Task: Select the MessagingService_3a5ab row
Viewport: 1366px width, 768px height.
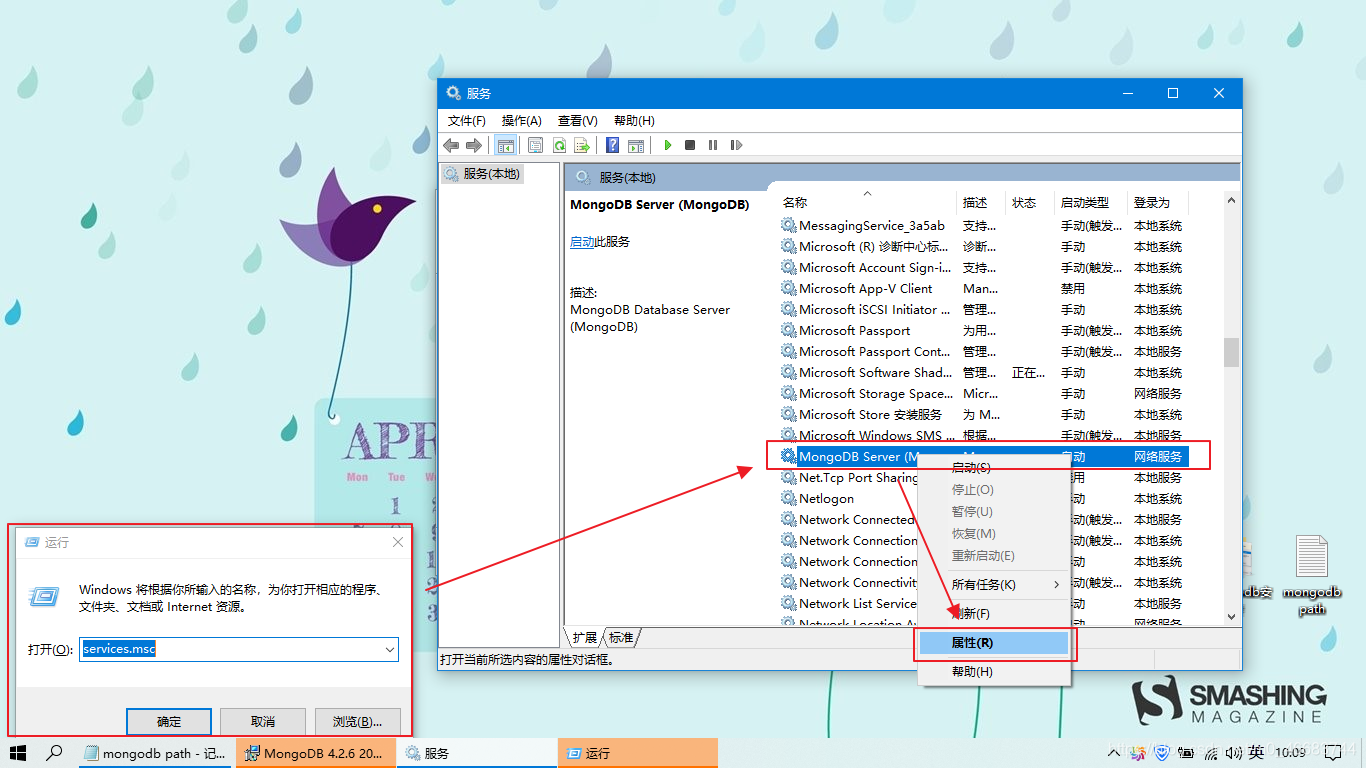Action: click(982, 226)
